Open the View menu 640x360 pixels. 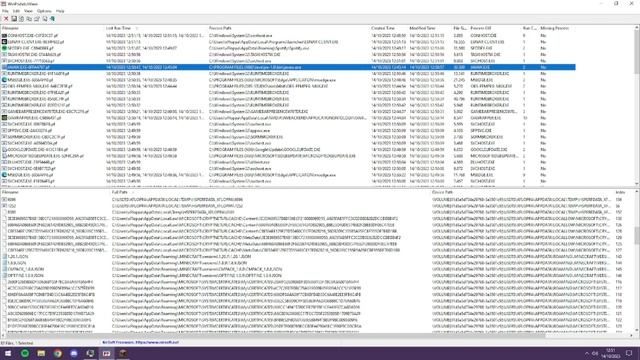click(28, 11)
